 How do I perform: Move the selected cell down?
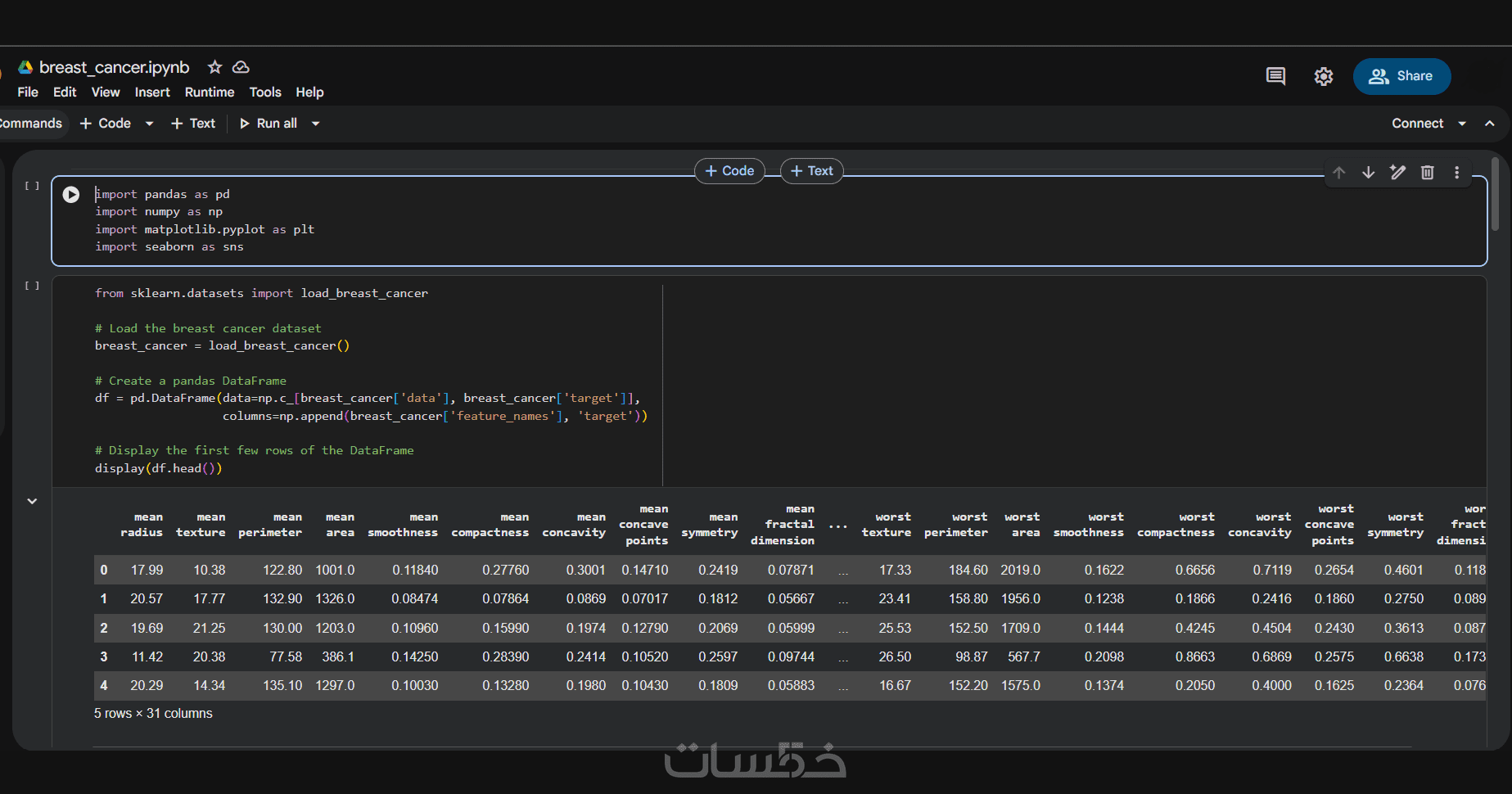[1369, 172]
